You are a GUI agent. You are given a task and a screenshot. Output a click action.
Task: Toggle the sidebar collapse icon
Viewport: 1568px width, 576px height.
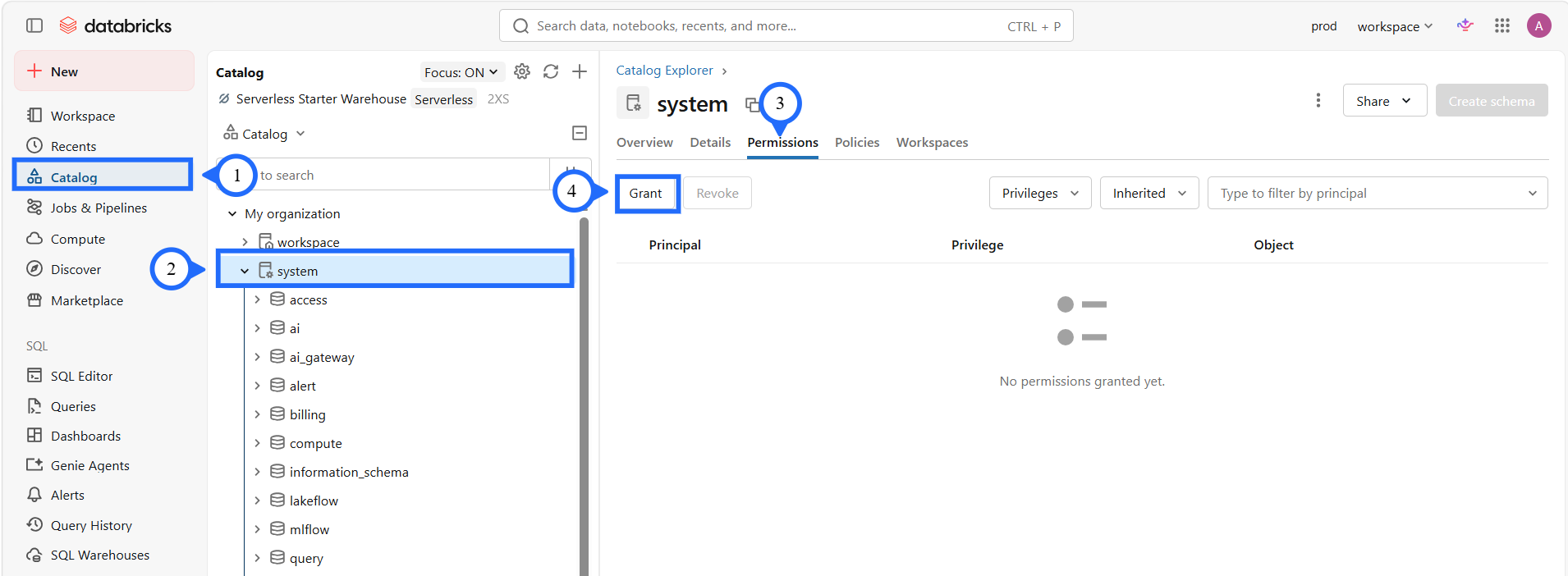click(34, 25)
